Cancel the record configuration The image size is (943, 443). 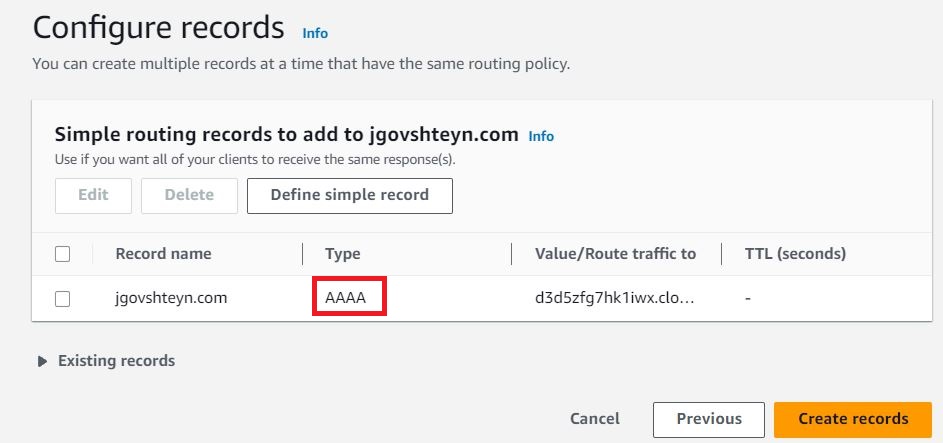(594, 419)
